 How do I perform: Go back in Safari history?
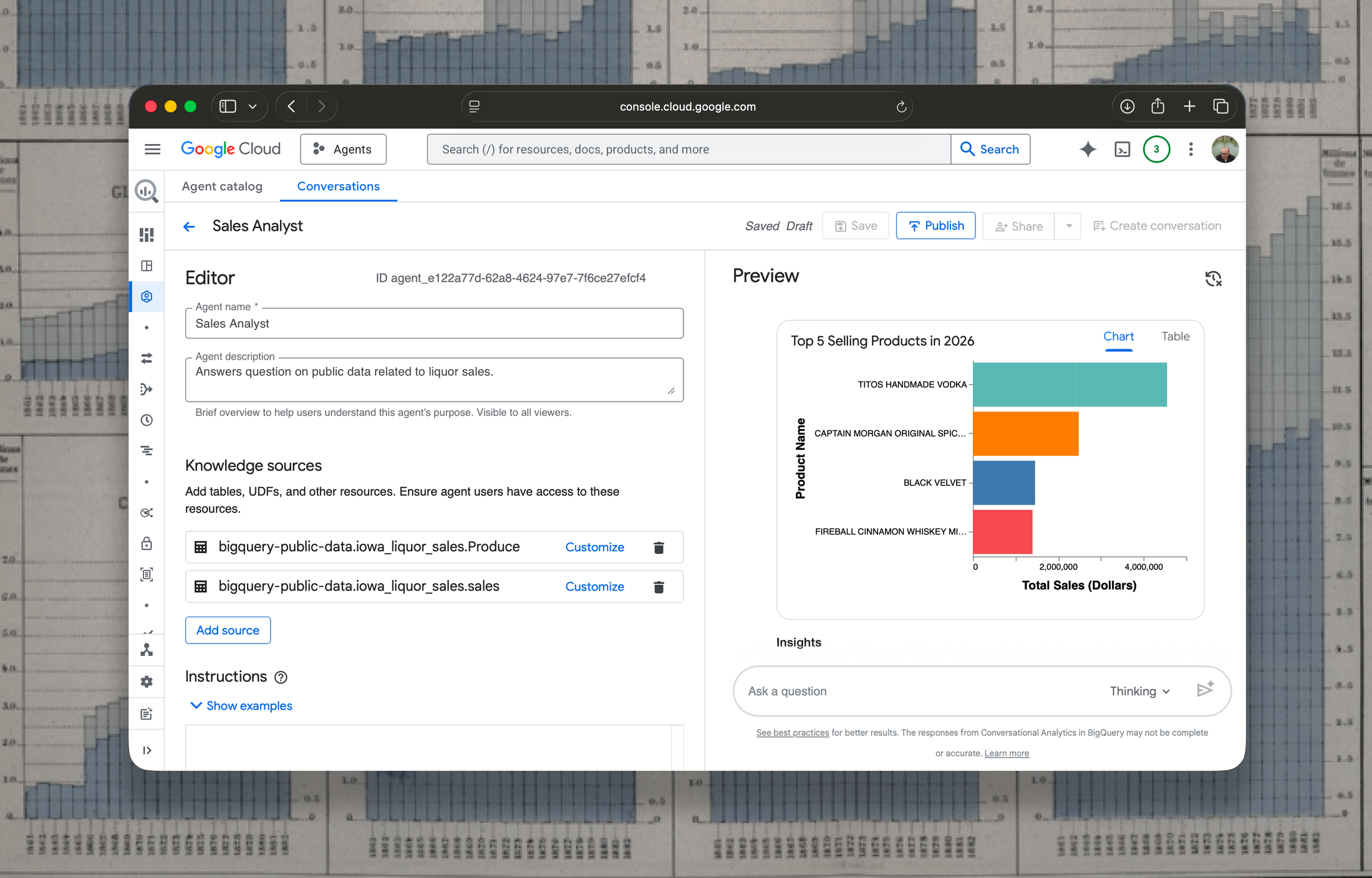(x=291, y=107)
